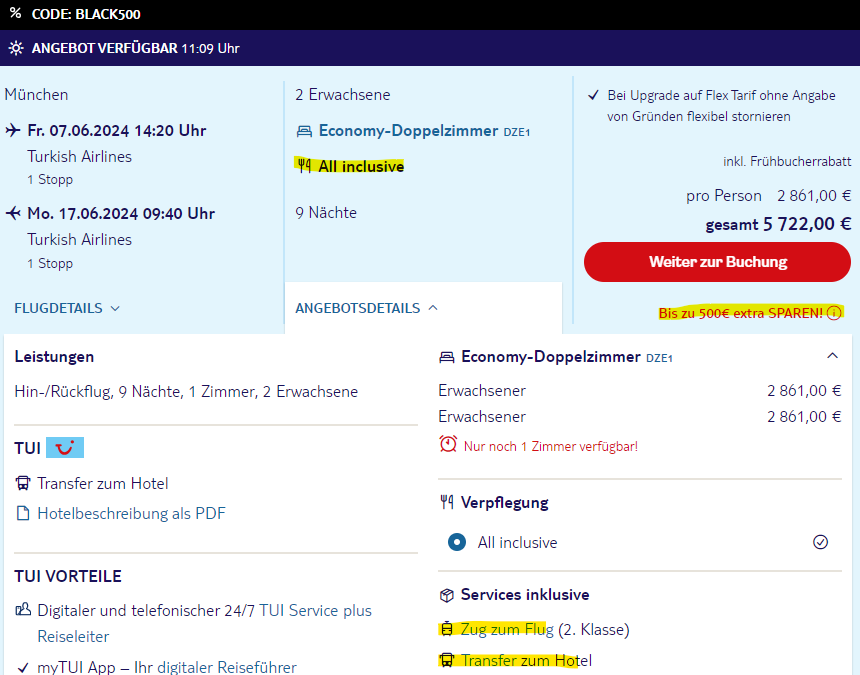Click the box icon beside Services inklusive
860x675 pixels.
447,595
